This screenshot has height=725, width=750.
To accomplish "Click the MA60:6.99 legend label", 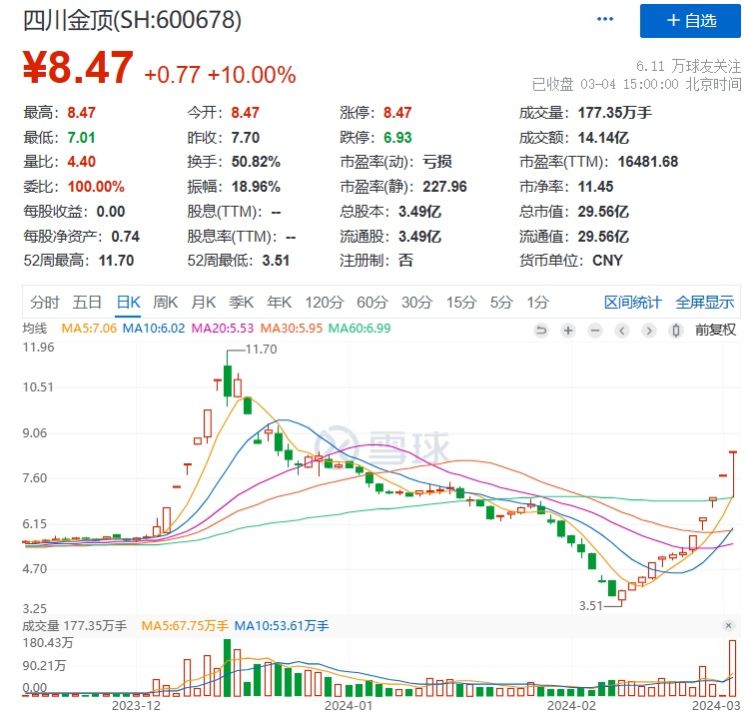I will coord(360,329).
